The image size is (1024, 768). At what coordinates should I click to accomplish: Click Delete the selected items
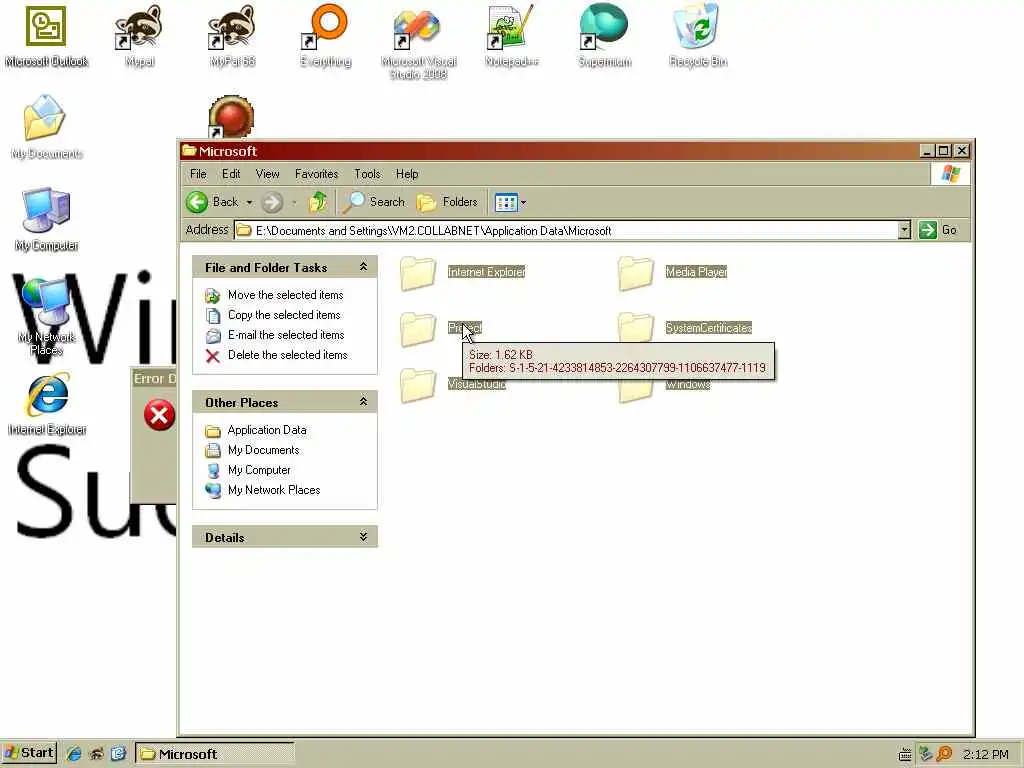pyautogui.click(x=287, y=355)
